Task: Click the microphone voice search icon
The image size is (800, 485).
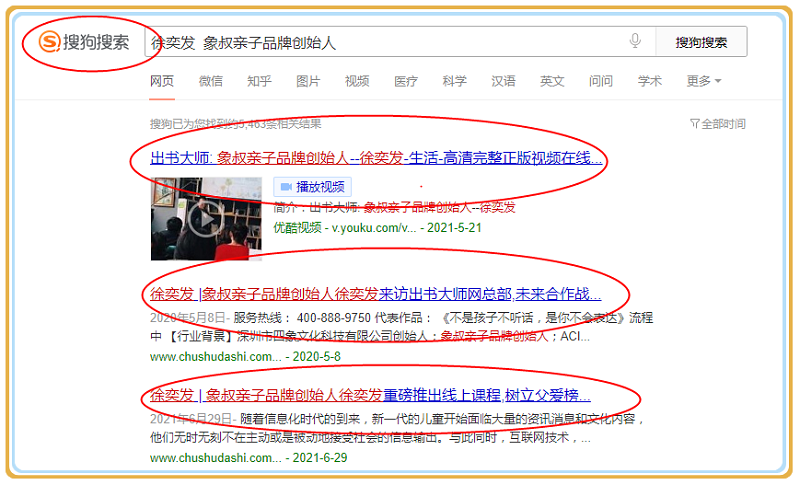Action: pyautogui.click(x=635, y=41)
